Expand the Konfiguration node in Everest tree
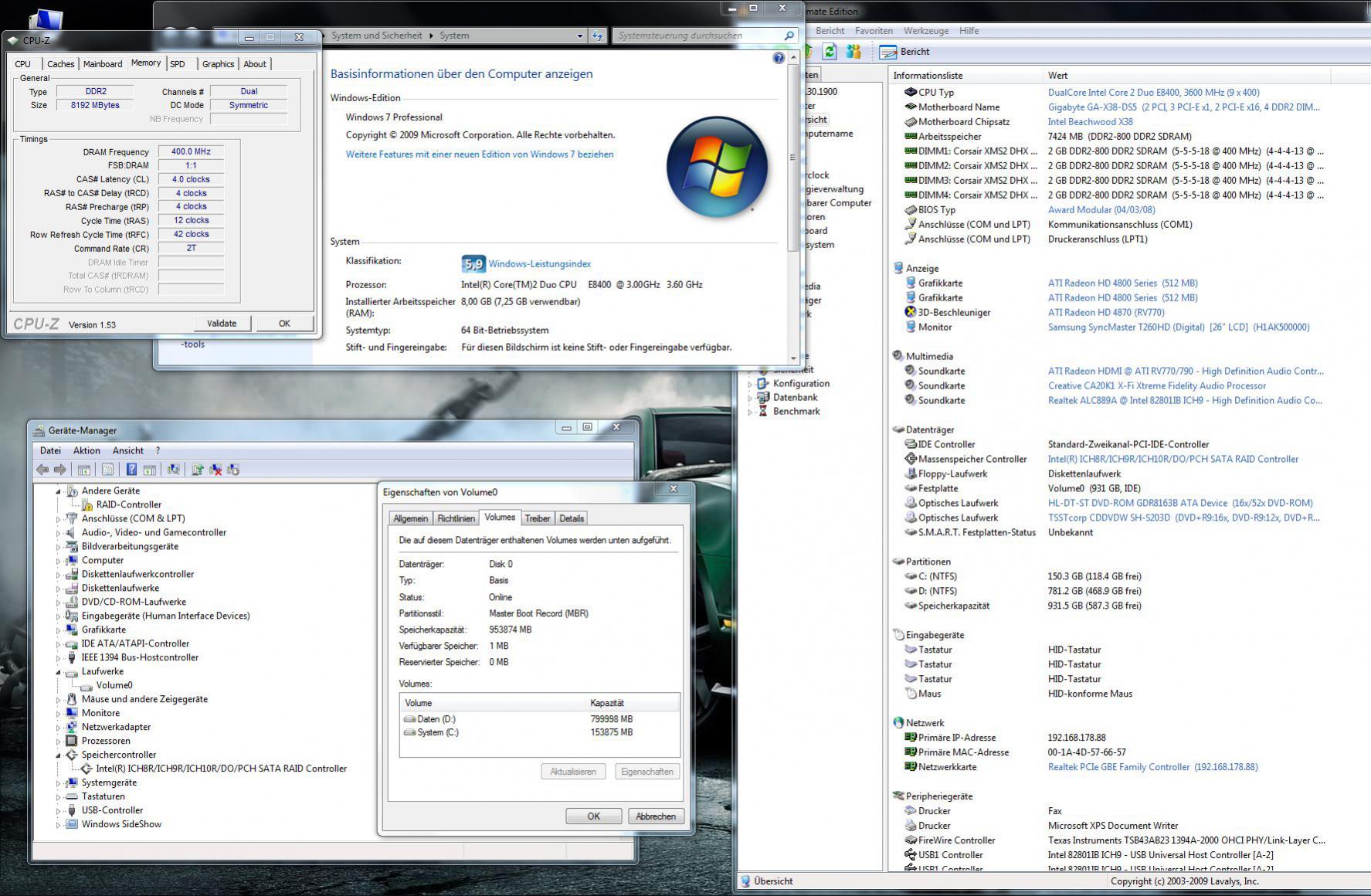1371x896 pixels. click(749, 384)
